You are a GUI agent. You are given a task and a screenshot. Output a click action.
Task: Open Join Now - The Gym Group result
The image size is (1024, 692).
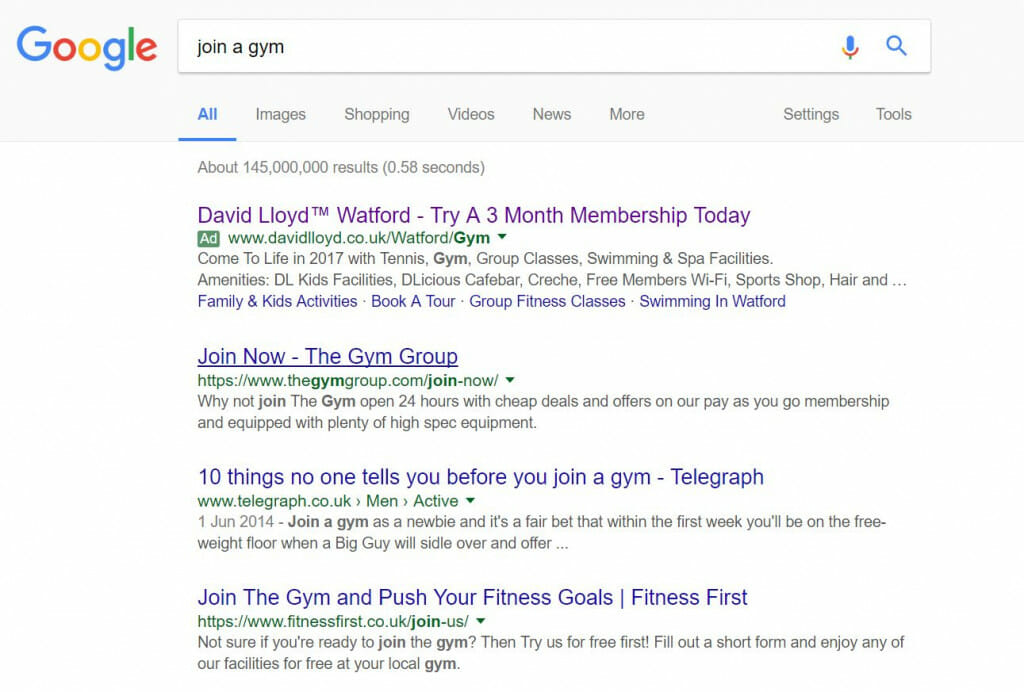point(328,356)
